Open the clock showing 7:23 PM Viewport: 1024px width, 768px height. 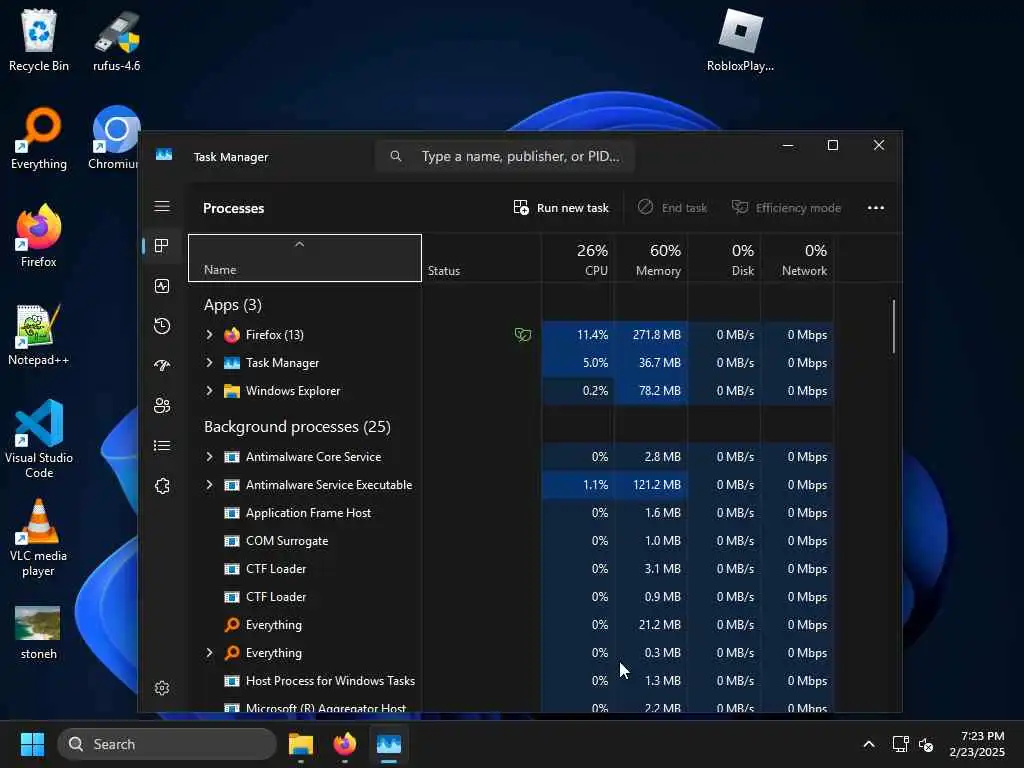coord(977,744)
